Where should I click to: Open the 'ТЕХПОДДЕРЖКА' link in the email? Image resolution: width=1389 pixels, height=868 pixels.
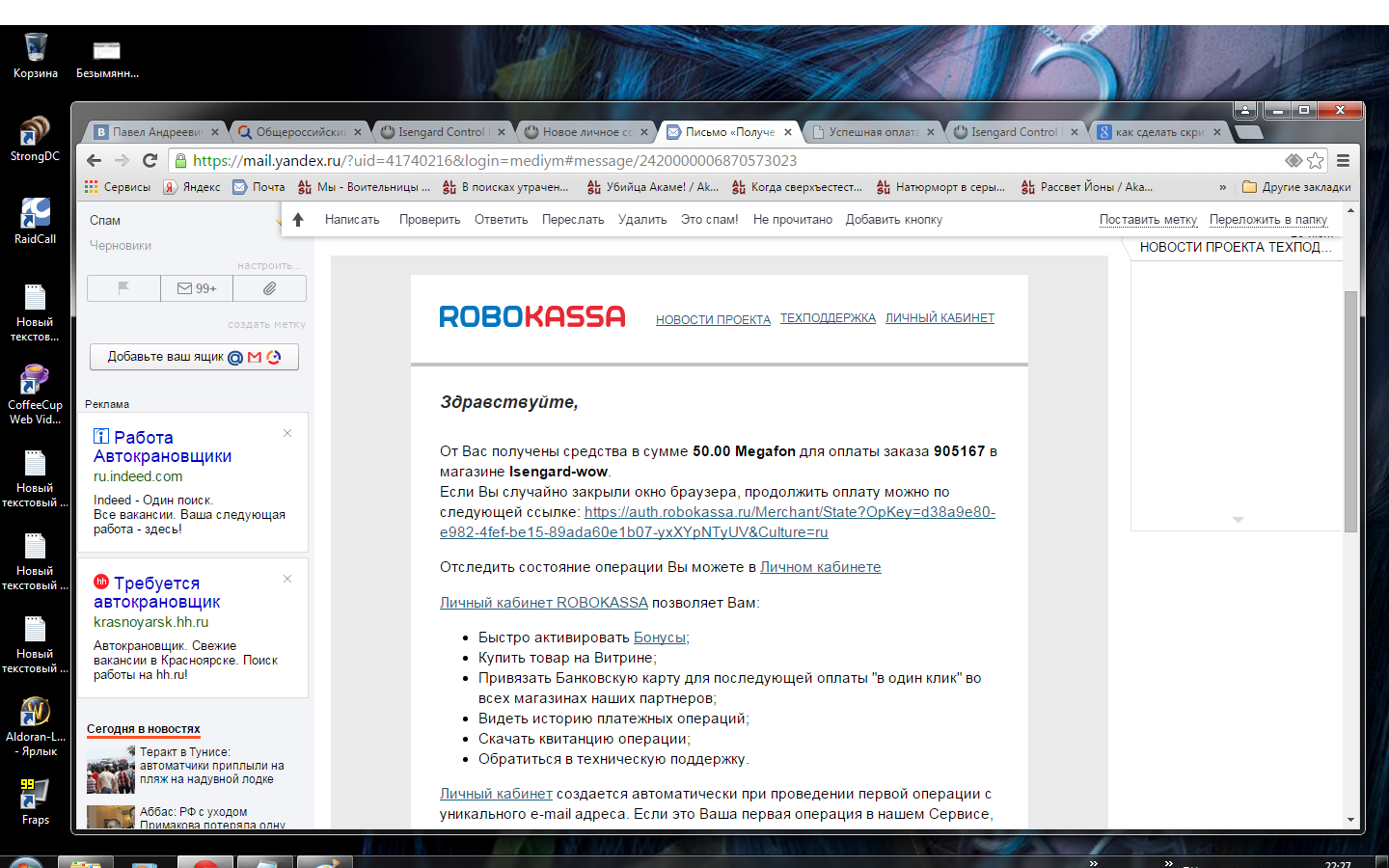pyautogui.click(x=828, y=318)
